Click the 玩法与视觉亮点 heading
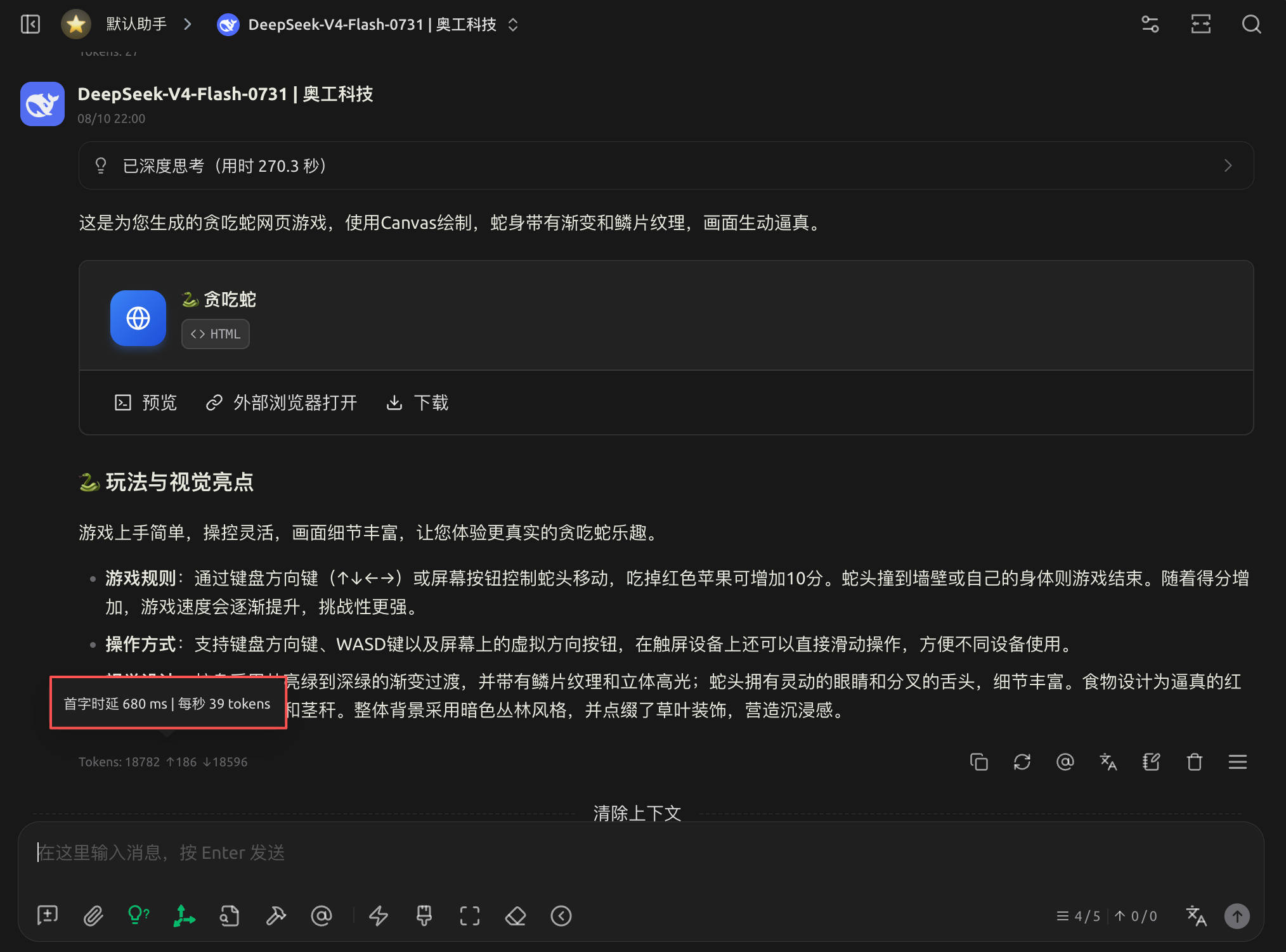The image size is (1286, 952). click(166, 482)
